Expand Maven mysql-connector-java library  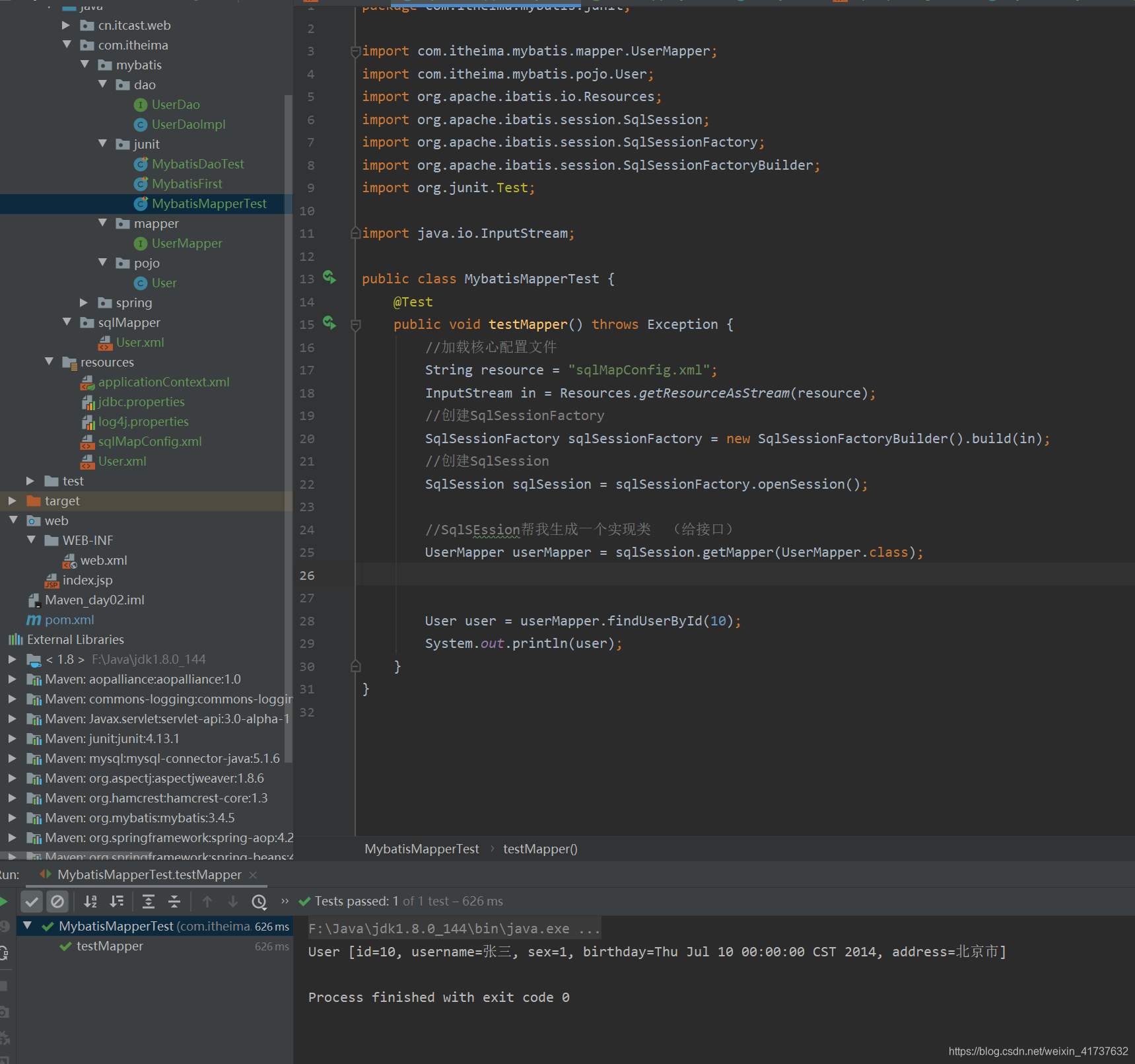13,758
